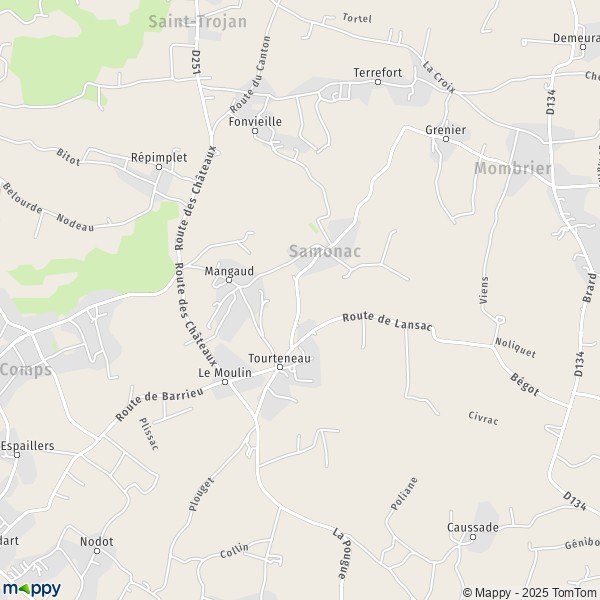Viewport: 600px width, 600px height.
Task: Select the Tourteneau place marker
Action: point(280,367)
